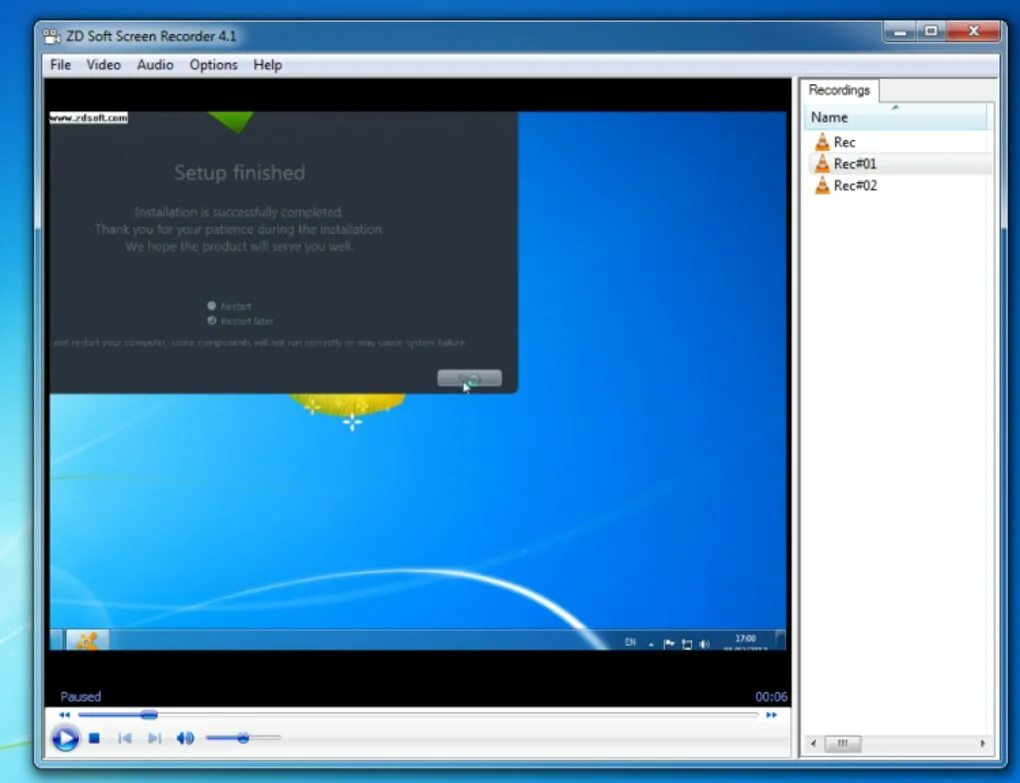Minimize the ZD Soft Screen Recorder window
The width and height of the screenshot is (1020, 783).
900,32
